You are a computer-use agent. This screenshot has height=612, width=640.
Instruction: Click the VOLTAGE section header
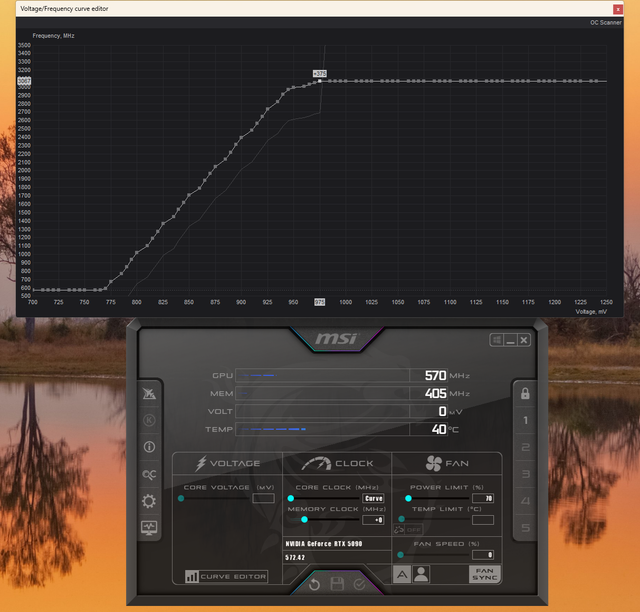click(228, 463)
